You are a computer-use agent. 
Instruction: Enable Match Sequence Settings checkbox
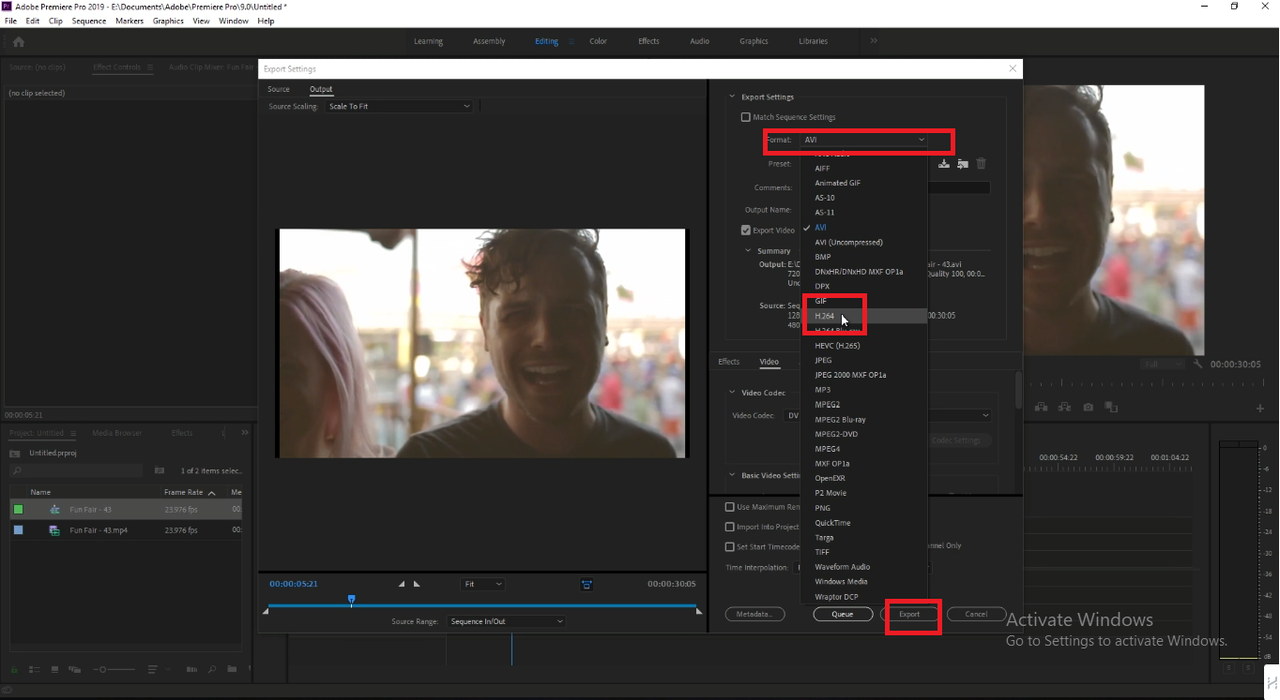(x=745, y=117)
